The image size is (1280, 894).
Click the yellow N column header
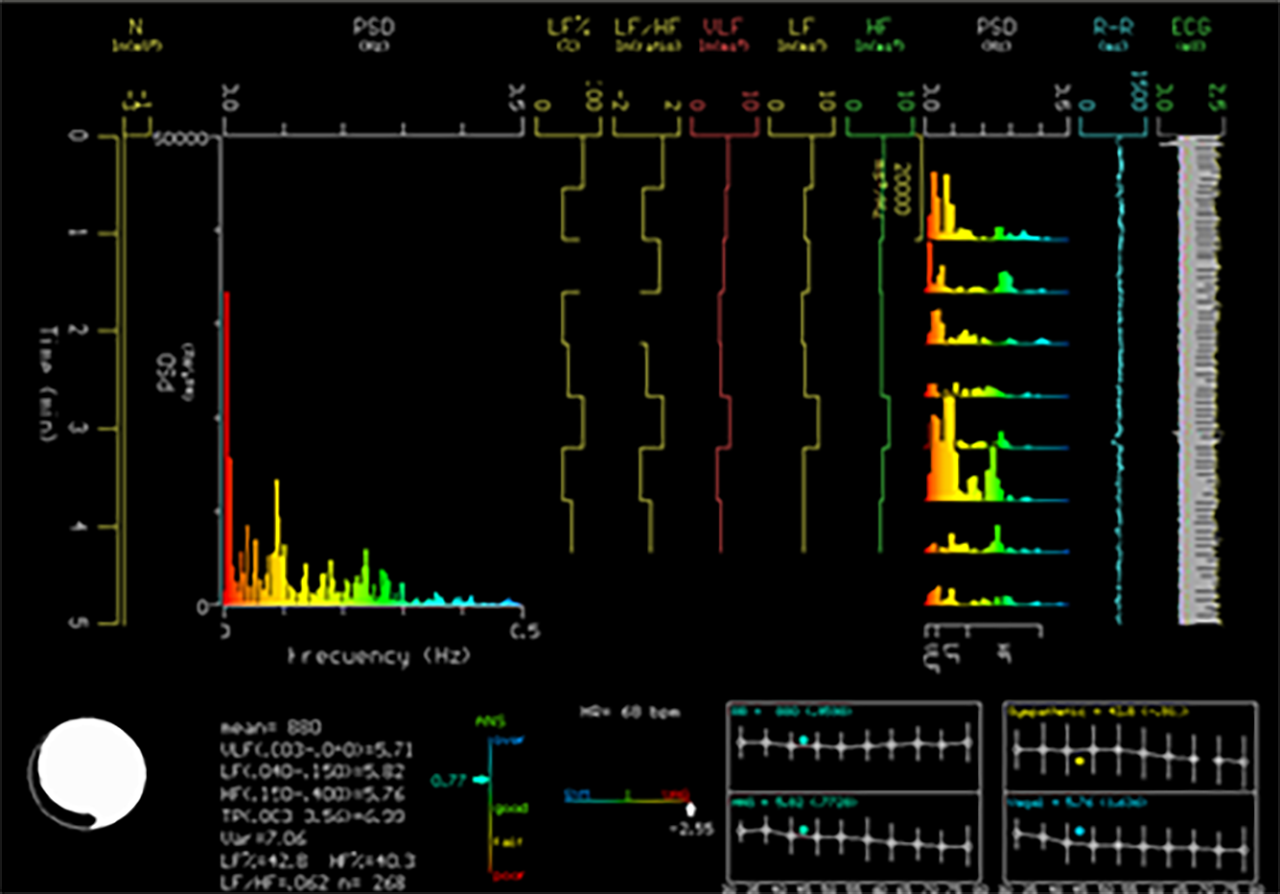(x=136, y=28)
